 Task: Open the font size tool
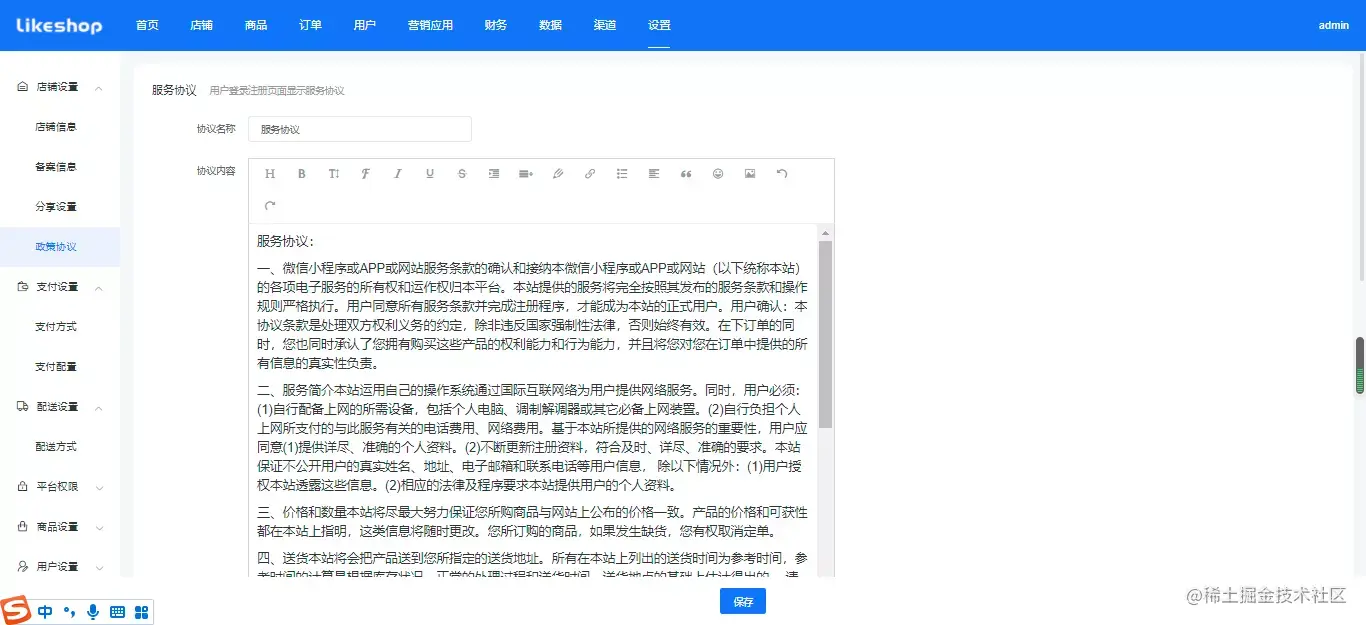coord(334,174)
